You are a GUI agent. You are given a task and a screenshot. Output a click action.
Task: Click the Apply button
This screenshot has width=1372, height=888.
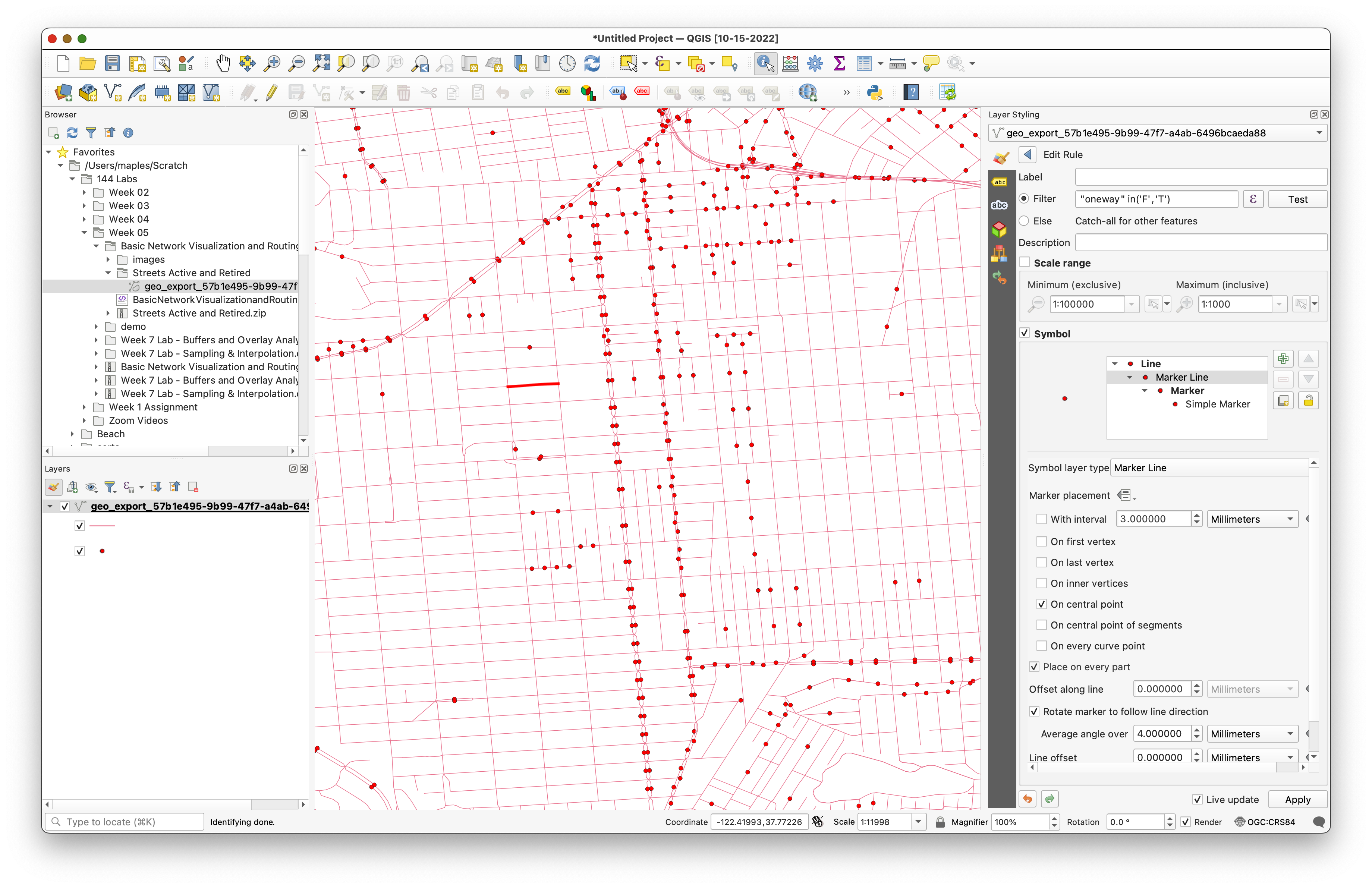(1297, 800)
